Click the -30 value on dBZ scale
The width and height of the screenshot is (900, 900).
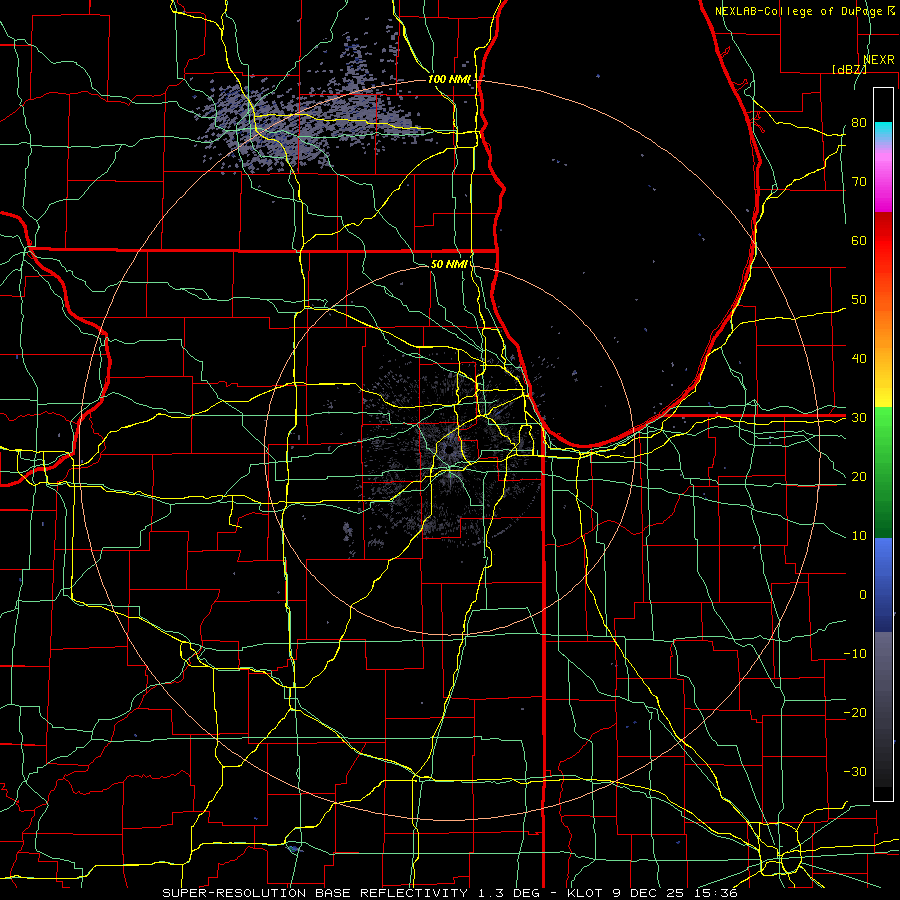tap(855, 771)
